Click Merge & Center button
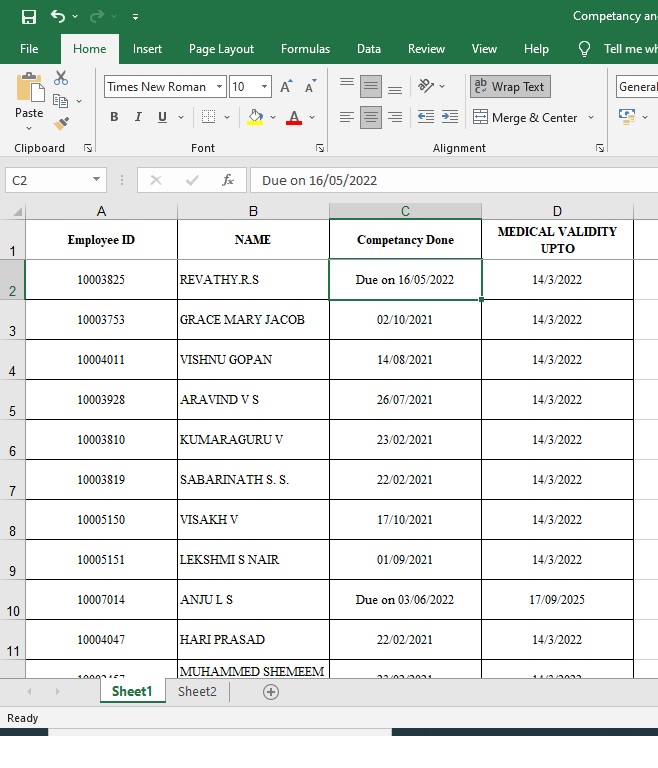658x768 pixels. click(x=526, y=118)
